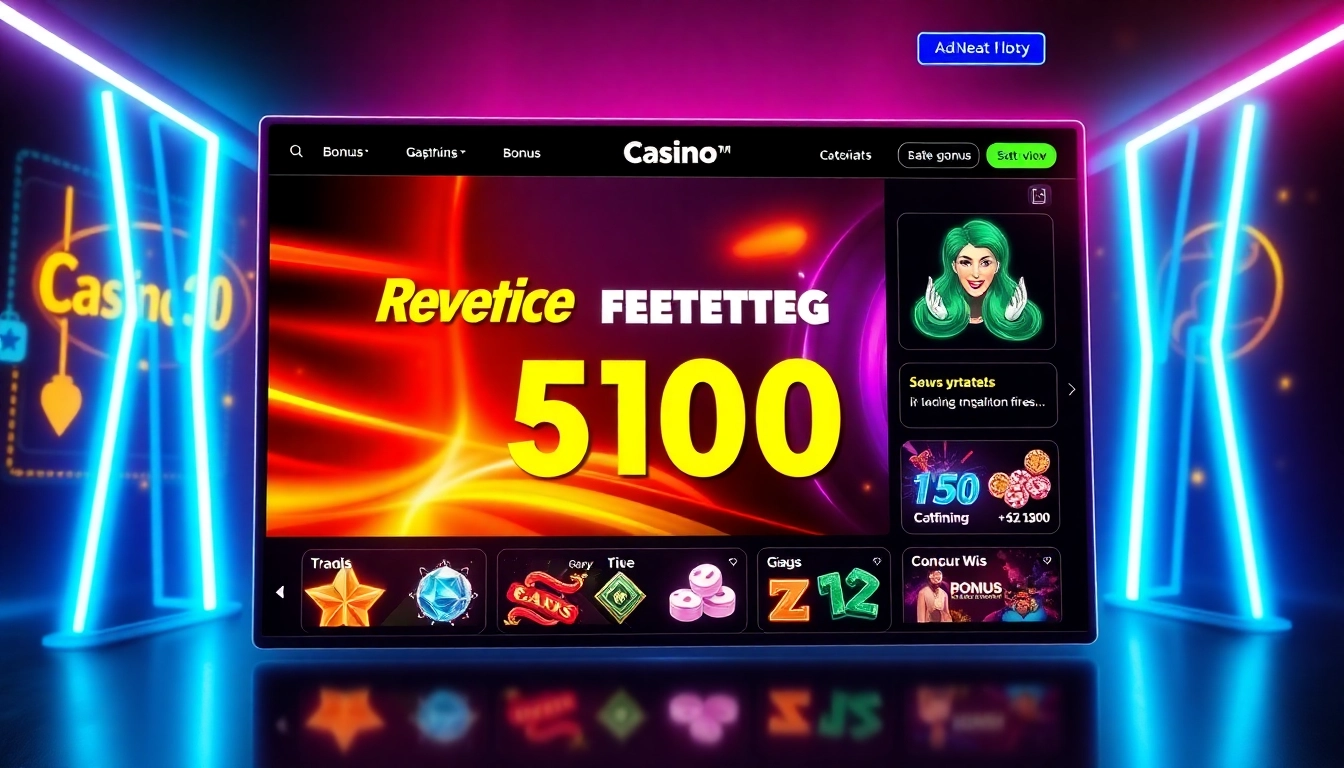Click the Casino logo
Screen dimensions: 1344x768
(x=677, y=152)
